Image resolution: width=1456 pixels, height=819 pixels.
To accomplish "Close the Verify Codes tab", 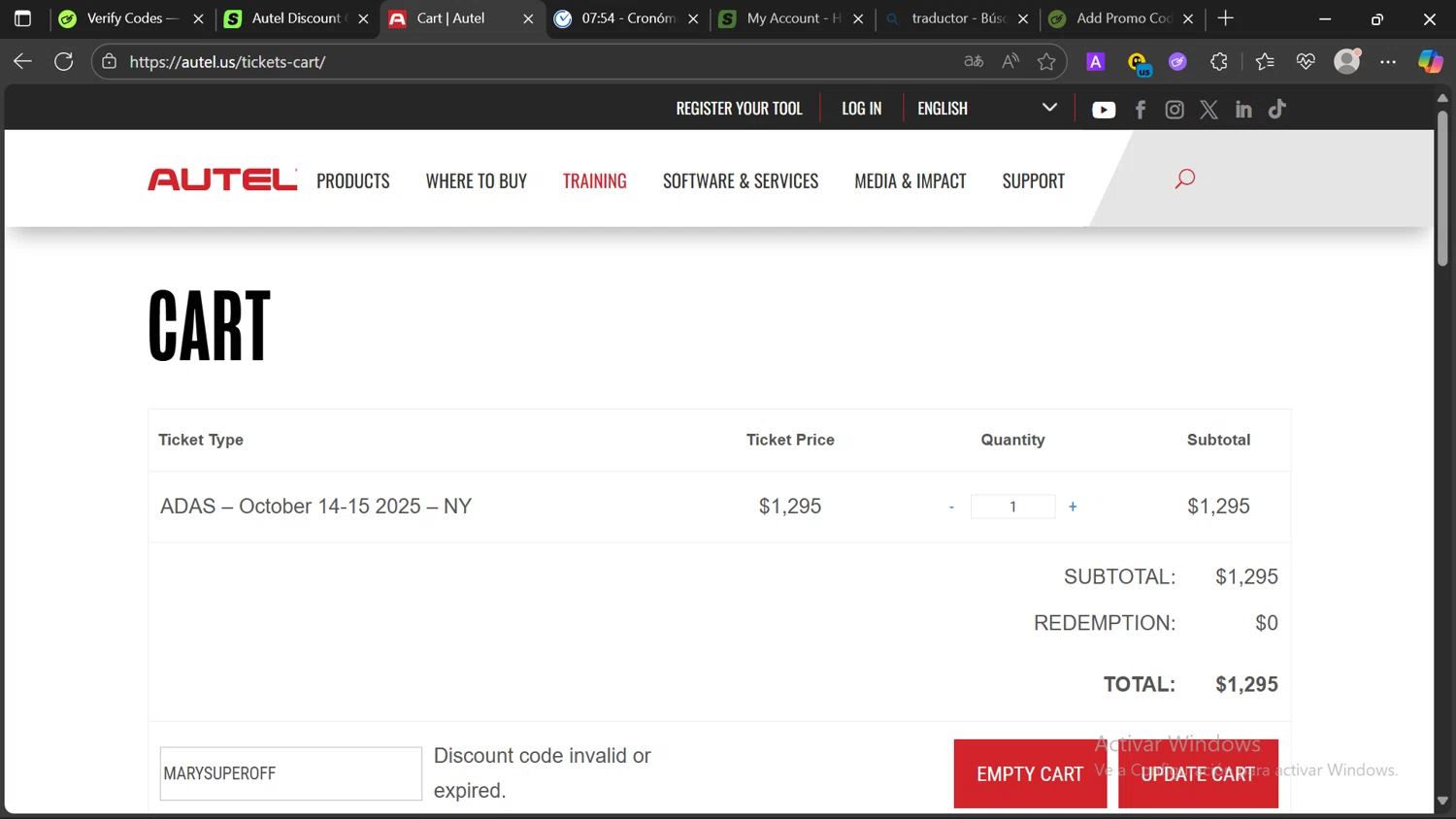I will [x=198, y=18].
